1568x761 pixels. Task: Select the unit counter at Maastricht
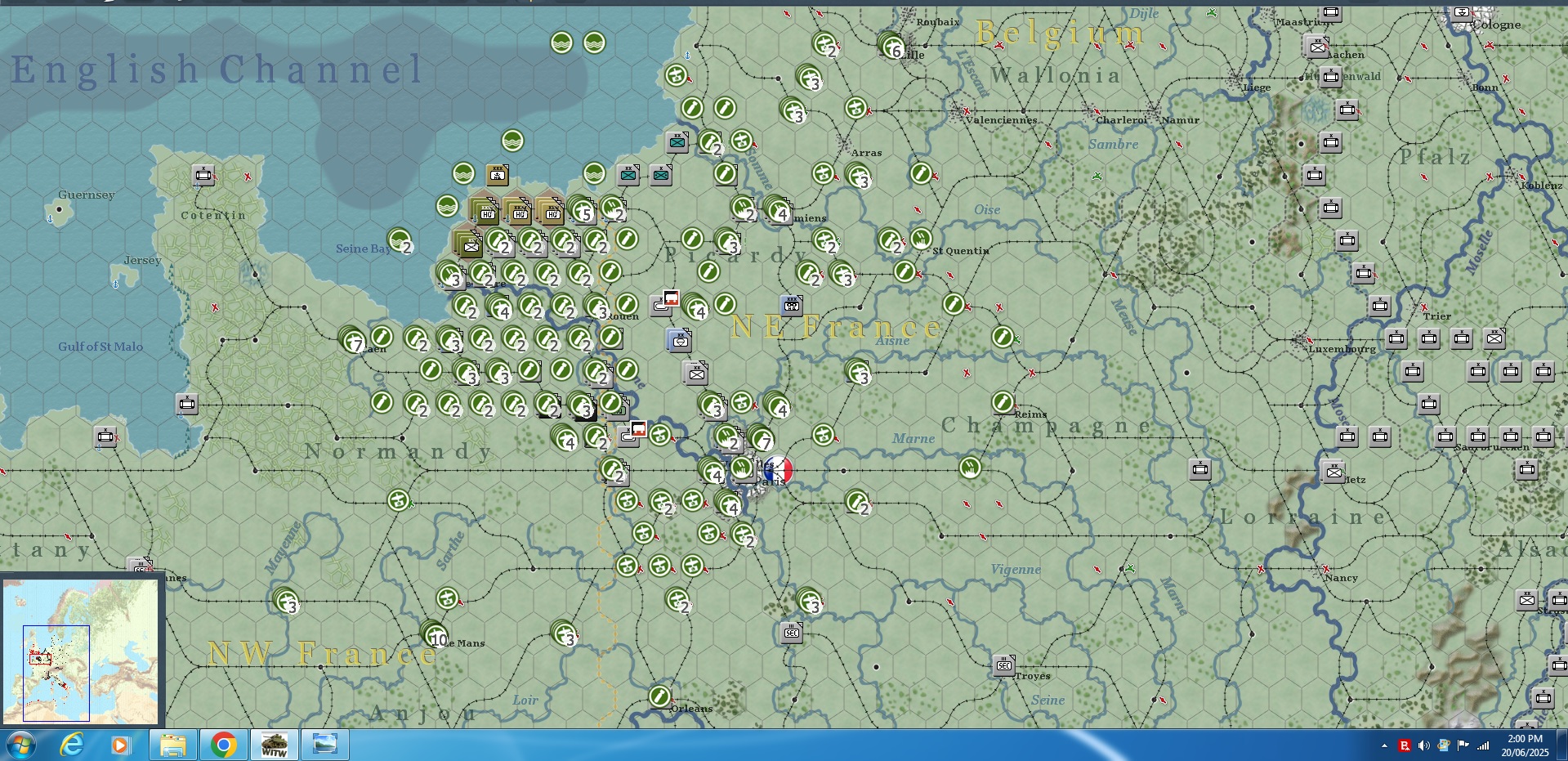tap(1331, 11)
